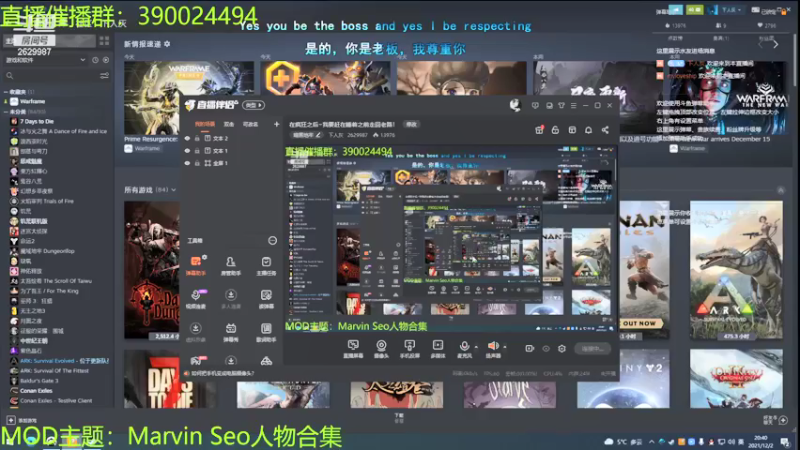The height and width of the screenshot is (450, 800).
Task: Click the bell notification icon in companion header
Action: pos(588,130)
